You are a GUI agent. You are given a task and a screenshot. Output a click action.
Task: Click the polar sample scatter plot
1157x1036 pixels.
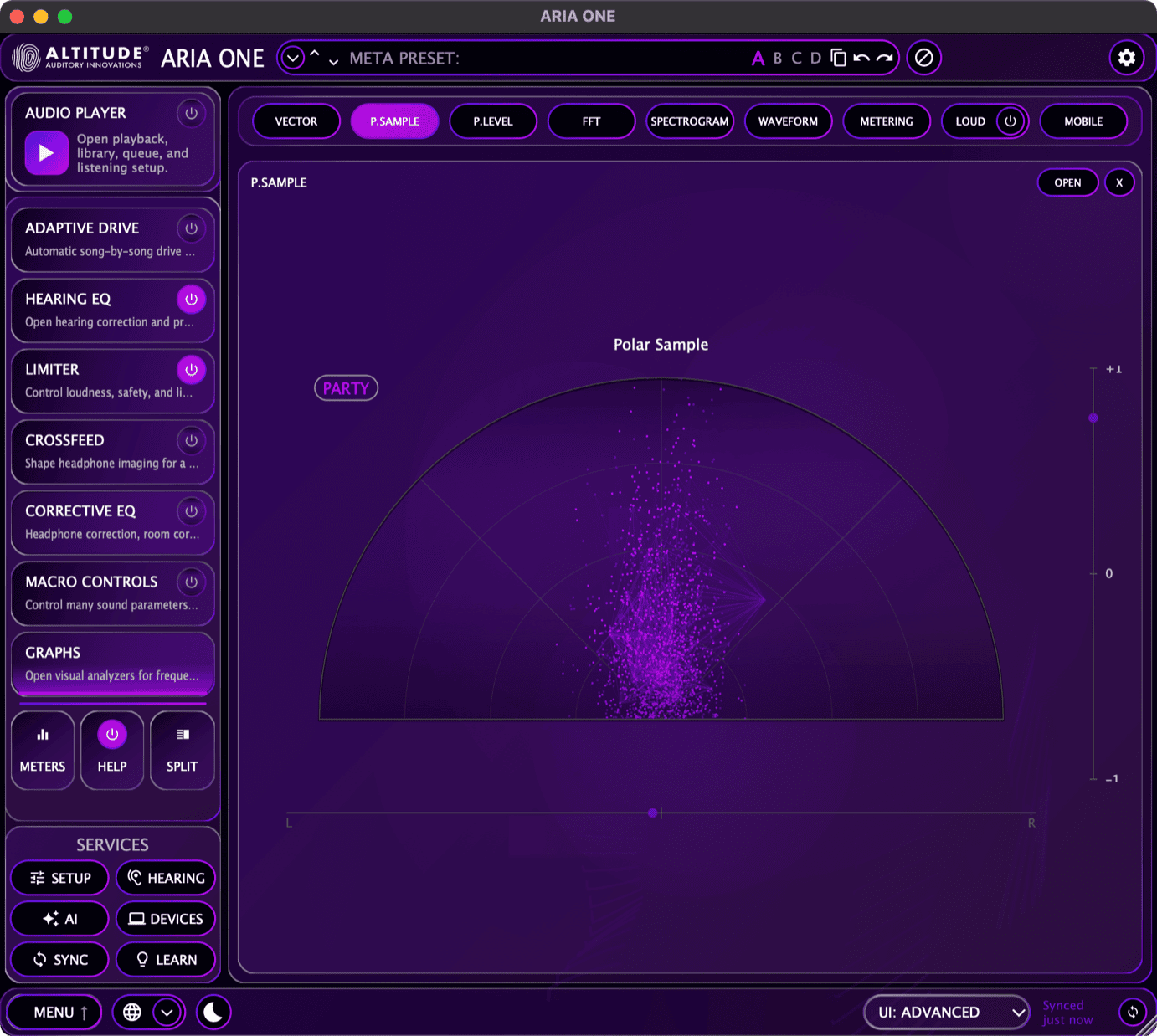coord(661,549)
